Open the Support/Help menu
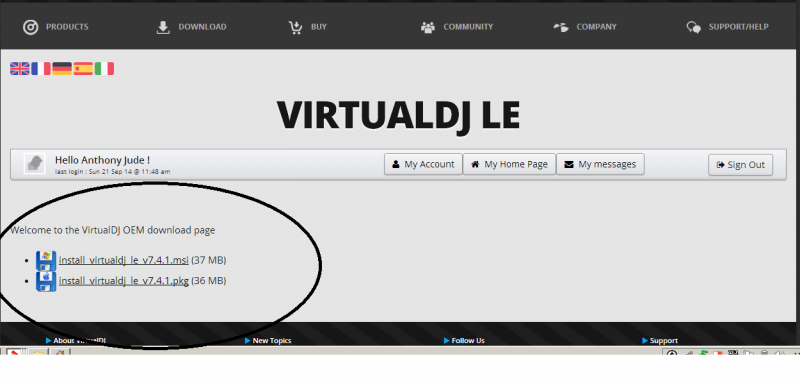 click(x=728, y=27)
